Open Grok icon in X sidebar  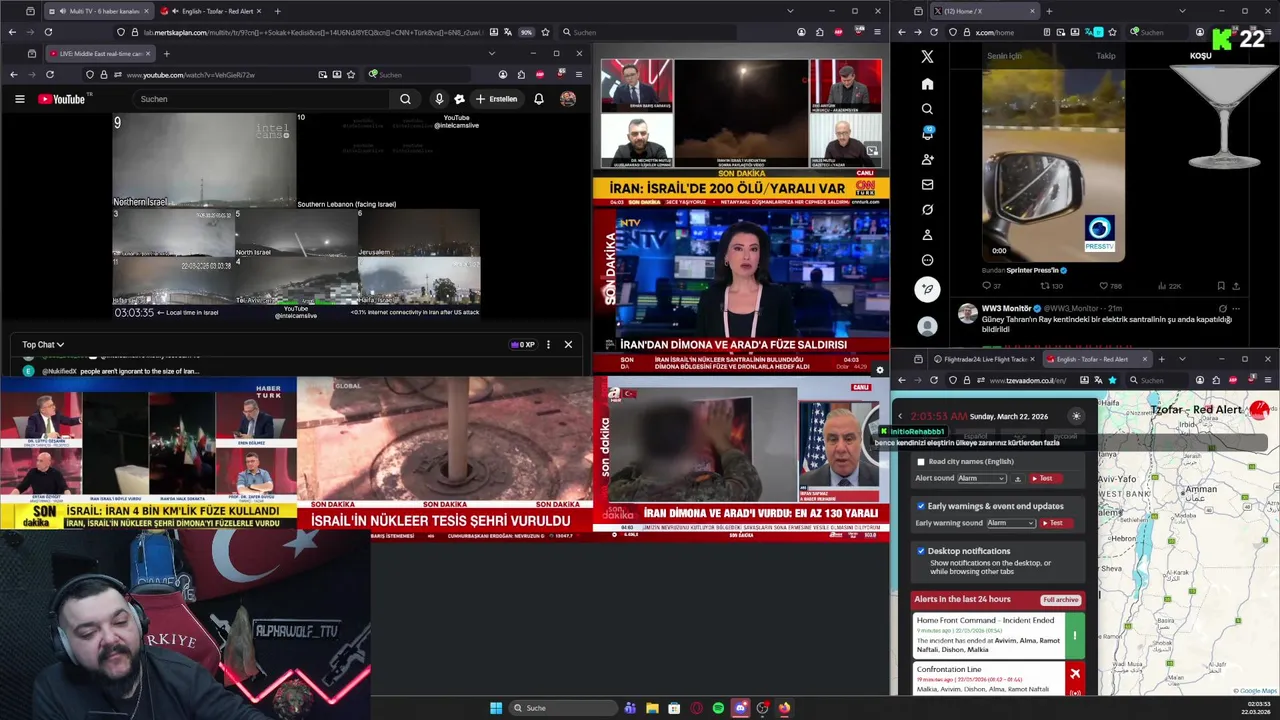click(927, 210)
